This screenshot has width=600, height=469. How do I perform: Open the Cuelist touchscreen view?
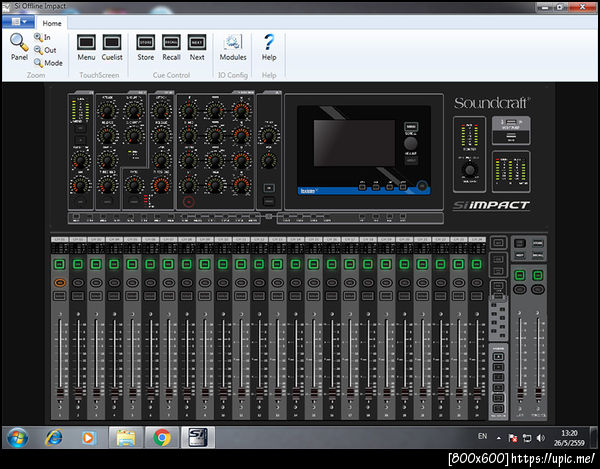[x=112, y=43]
